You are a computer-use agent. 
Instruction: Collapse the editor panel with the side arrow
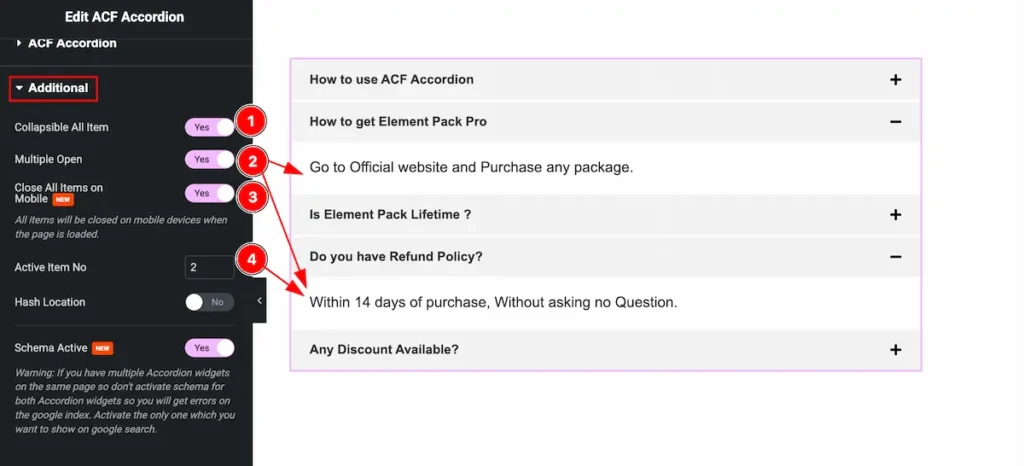click(x=259, y=300)
